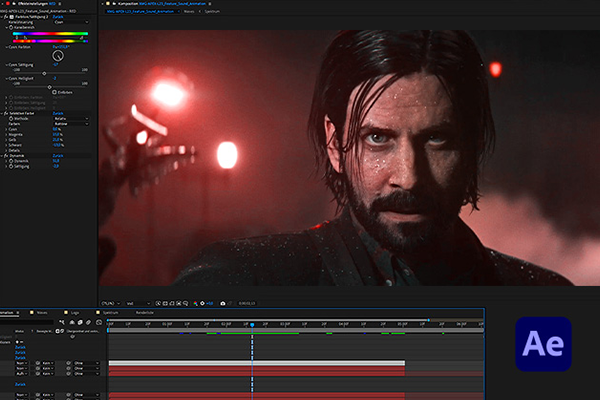Enable the Einfärben checkbox
600x400 pixels.
pos(54,92)
